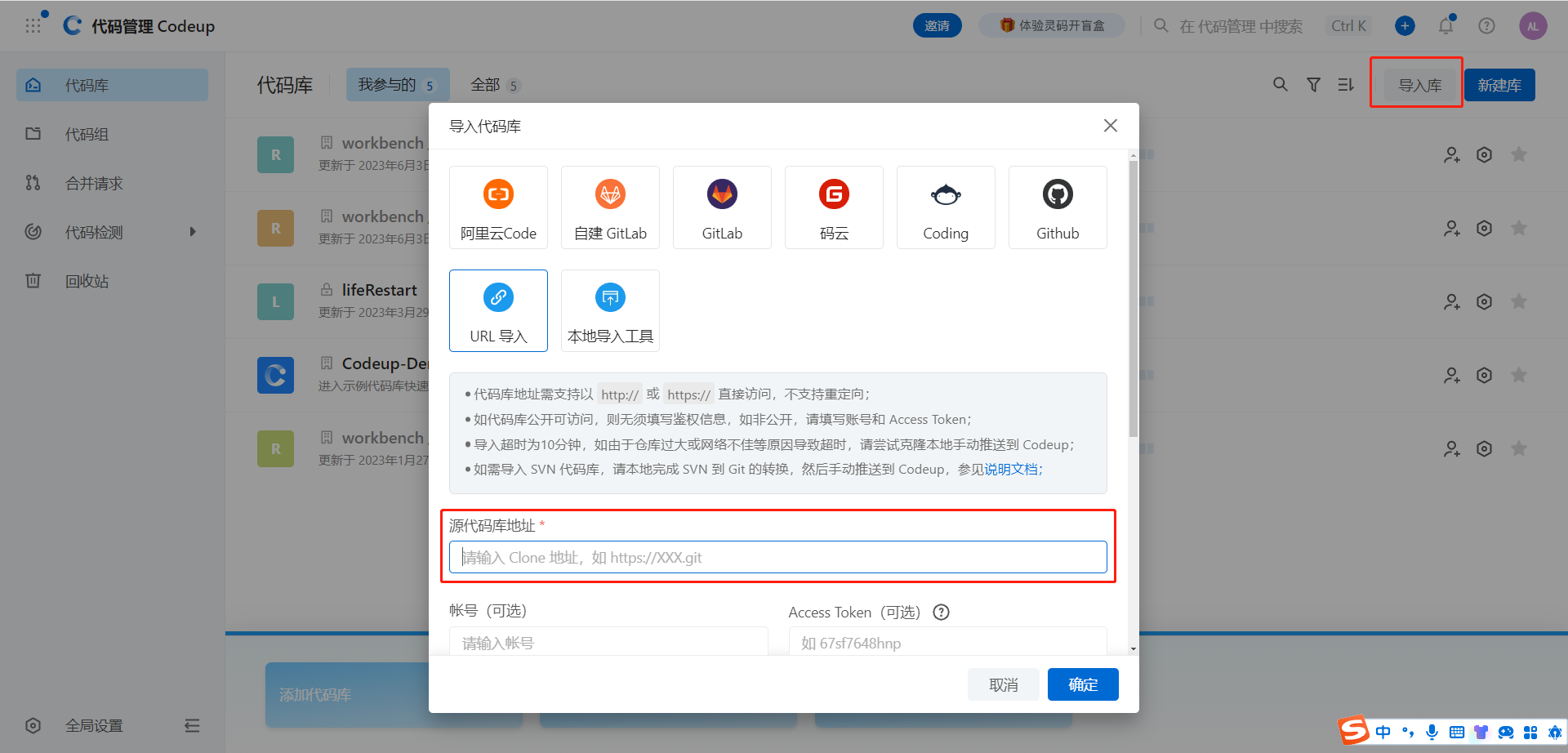Image resolution: width=1568 pixels, height=753 pixels.
Task: Open the Sogou soft keyboard icon
Action: 1456,732
